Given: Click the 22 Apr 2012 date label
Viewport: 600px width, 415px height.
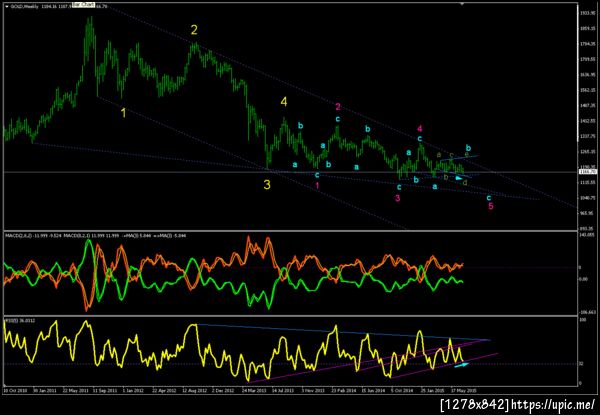Looking at the screenshot, I should pyautogui.click(x=164, y=391).
